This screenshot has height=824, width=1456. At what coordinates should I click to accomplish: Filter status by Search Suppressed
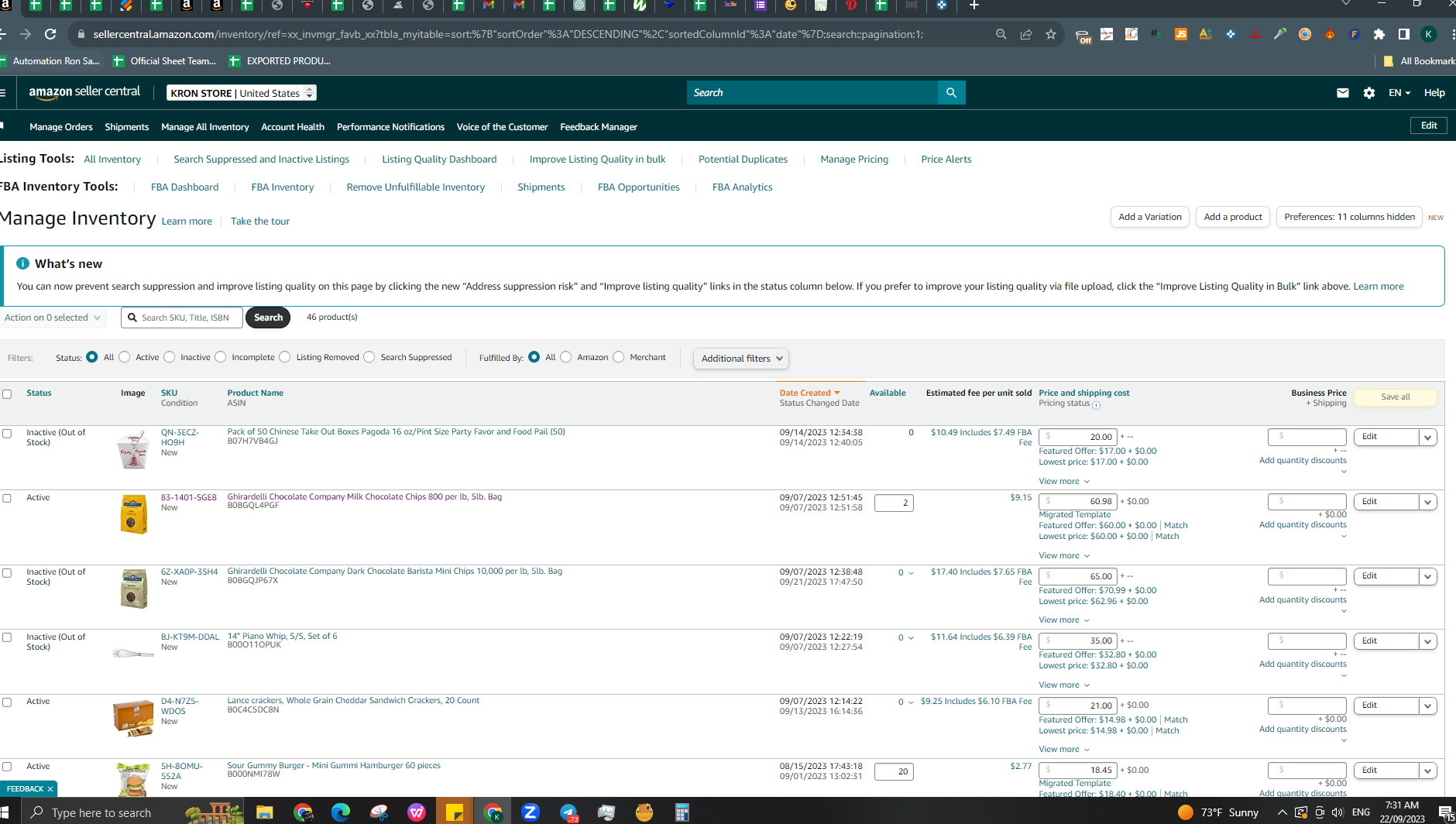point(369,357)
